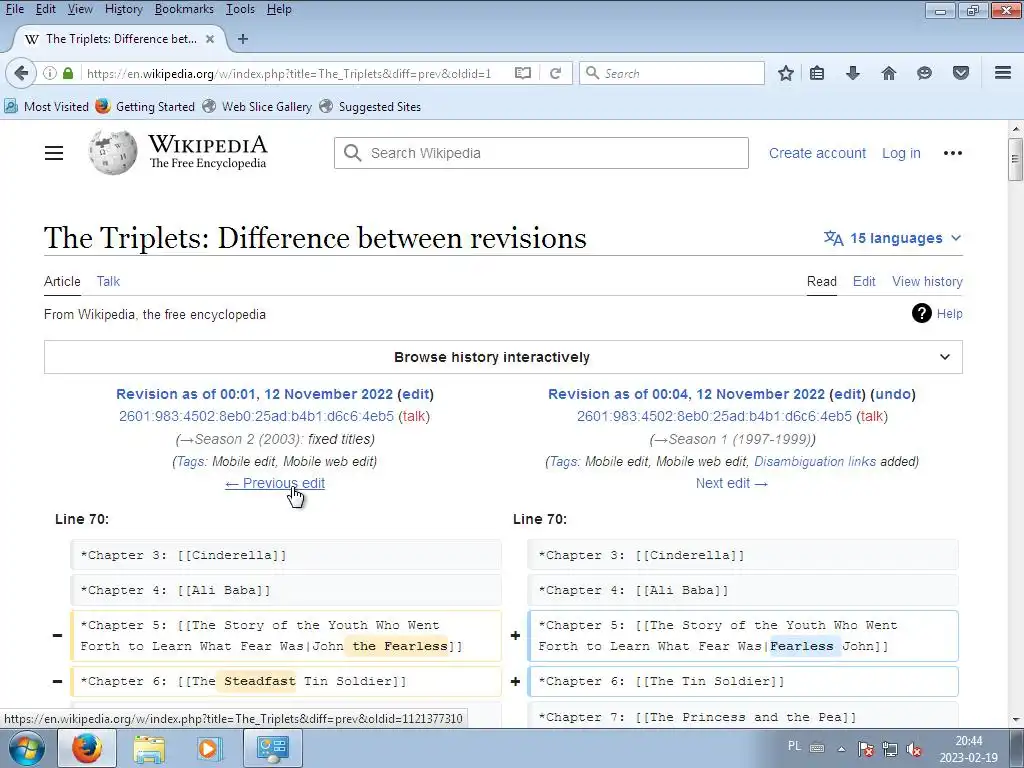Open the View menu

click(80, 9)
